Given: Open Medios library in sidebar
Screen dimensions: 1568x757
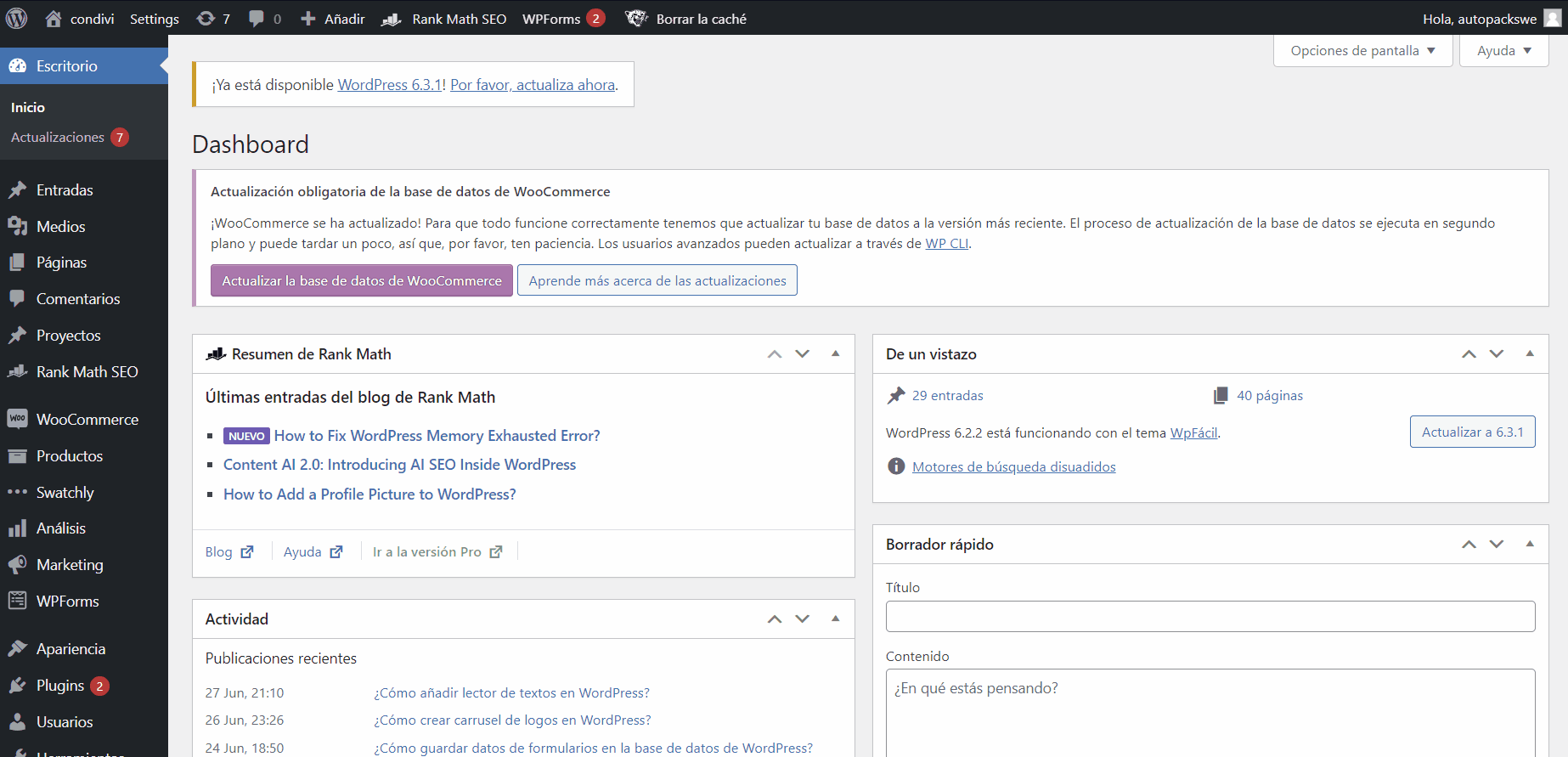Looking at the screenshot, I should coord(60,227).
